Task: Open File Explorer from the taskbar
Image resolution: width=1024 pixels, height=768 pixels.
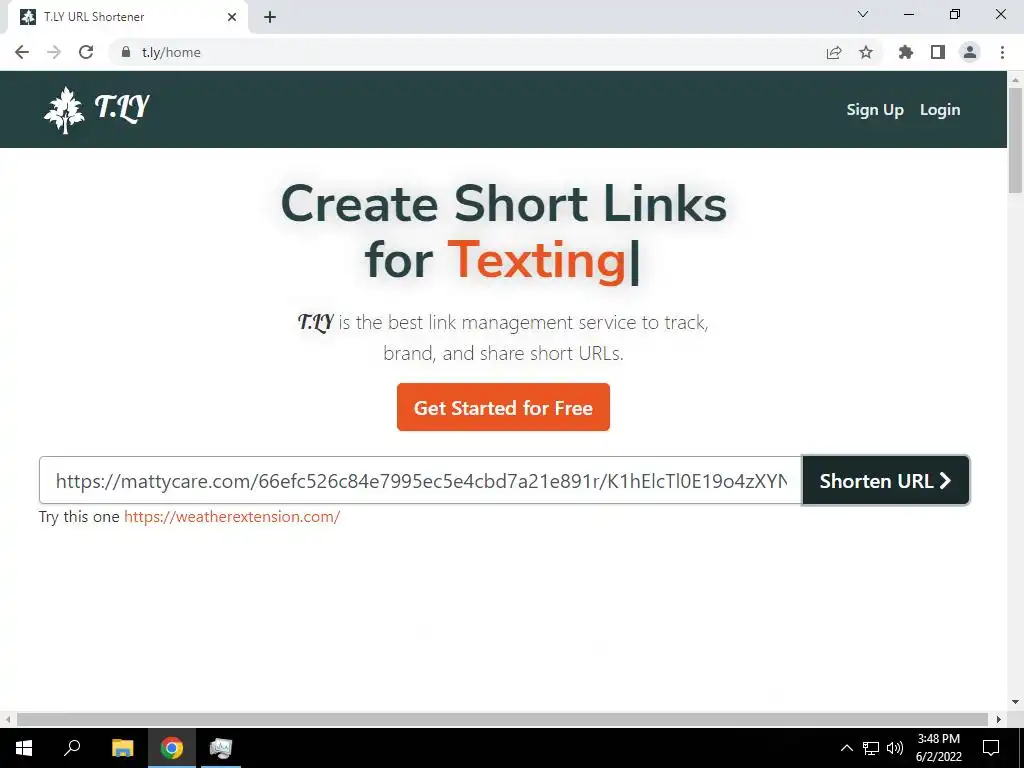Action: pos(122,748)
